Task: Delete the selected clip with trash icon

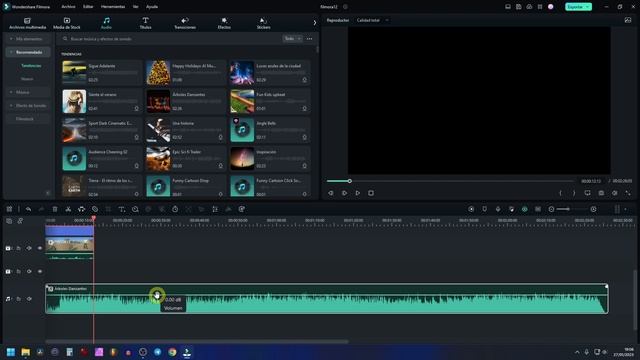Action: [55, 209]
